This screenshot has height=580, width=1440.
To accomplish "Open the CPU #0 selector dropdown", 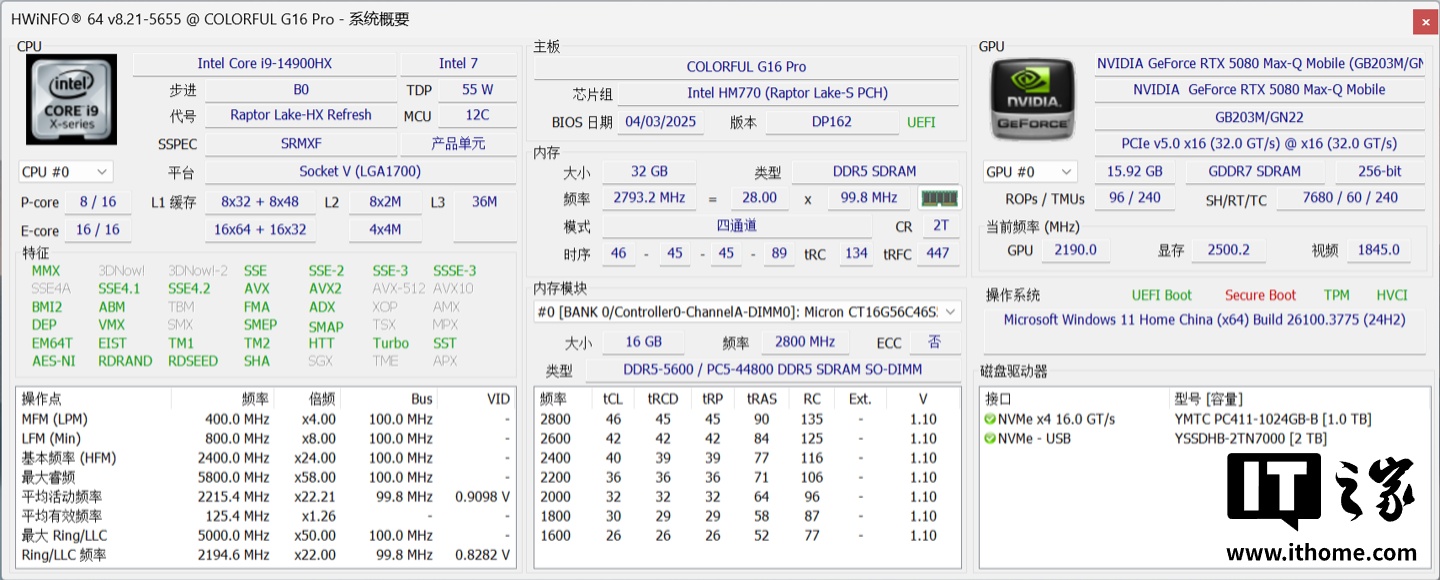I will [x=65, y=172].
